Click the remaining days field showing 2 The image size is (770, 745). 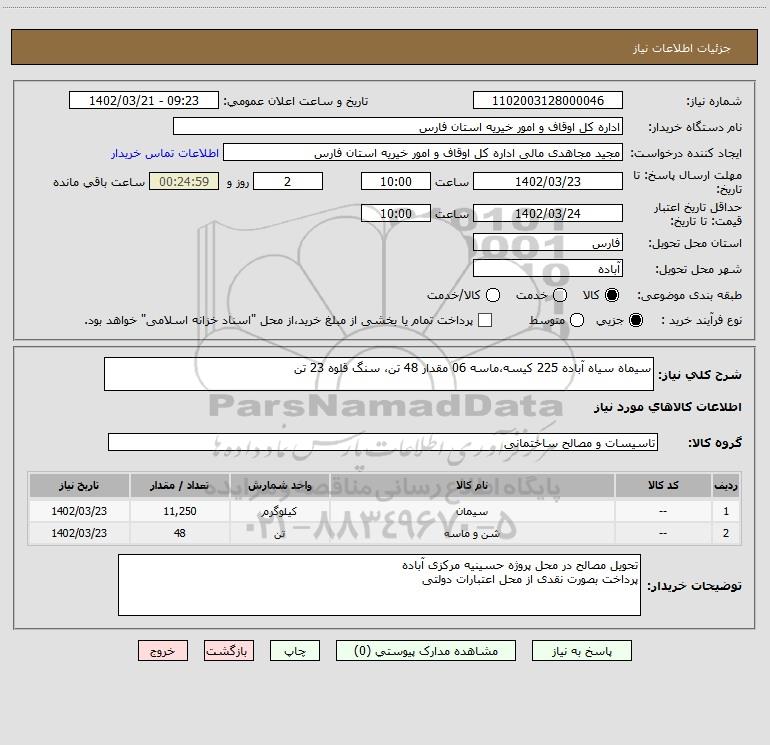pyautogui.click(x=288, y=181)
